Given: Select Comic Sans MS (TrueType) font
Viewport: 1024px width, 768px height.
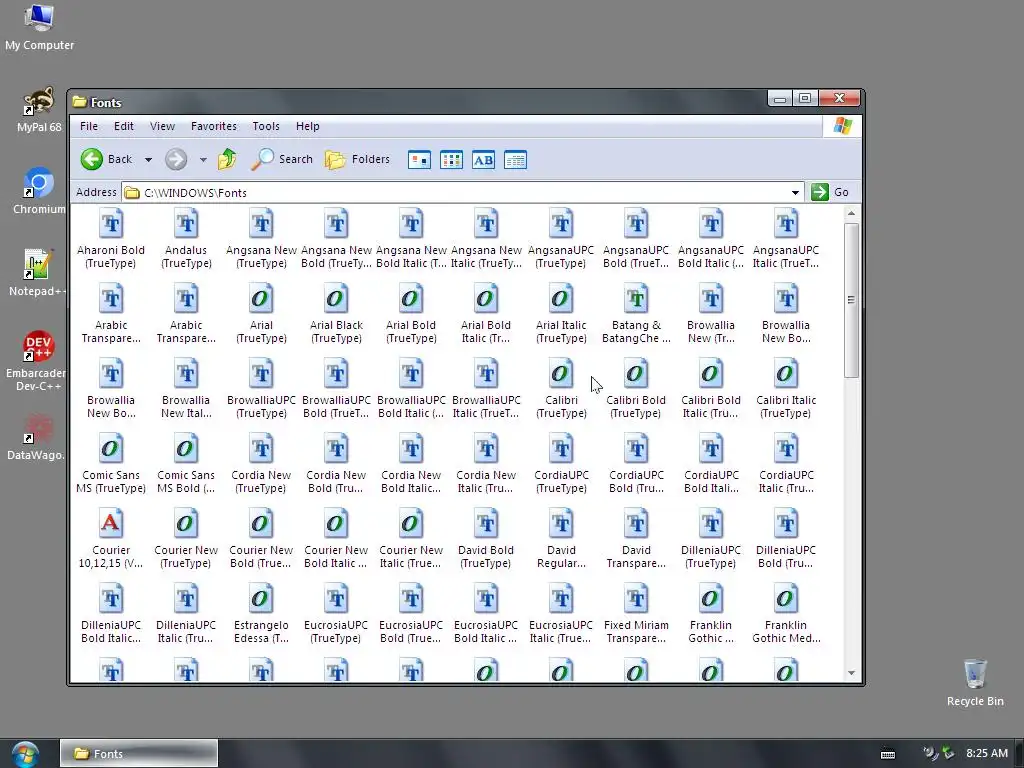Looking at the screenshot, I should click(x=111, y=449).
